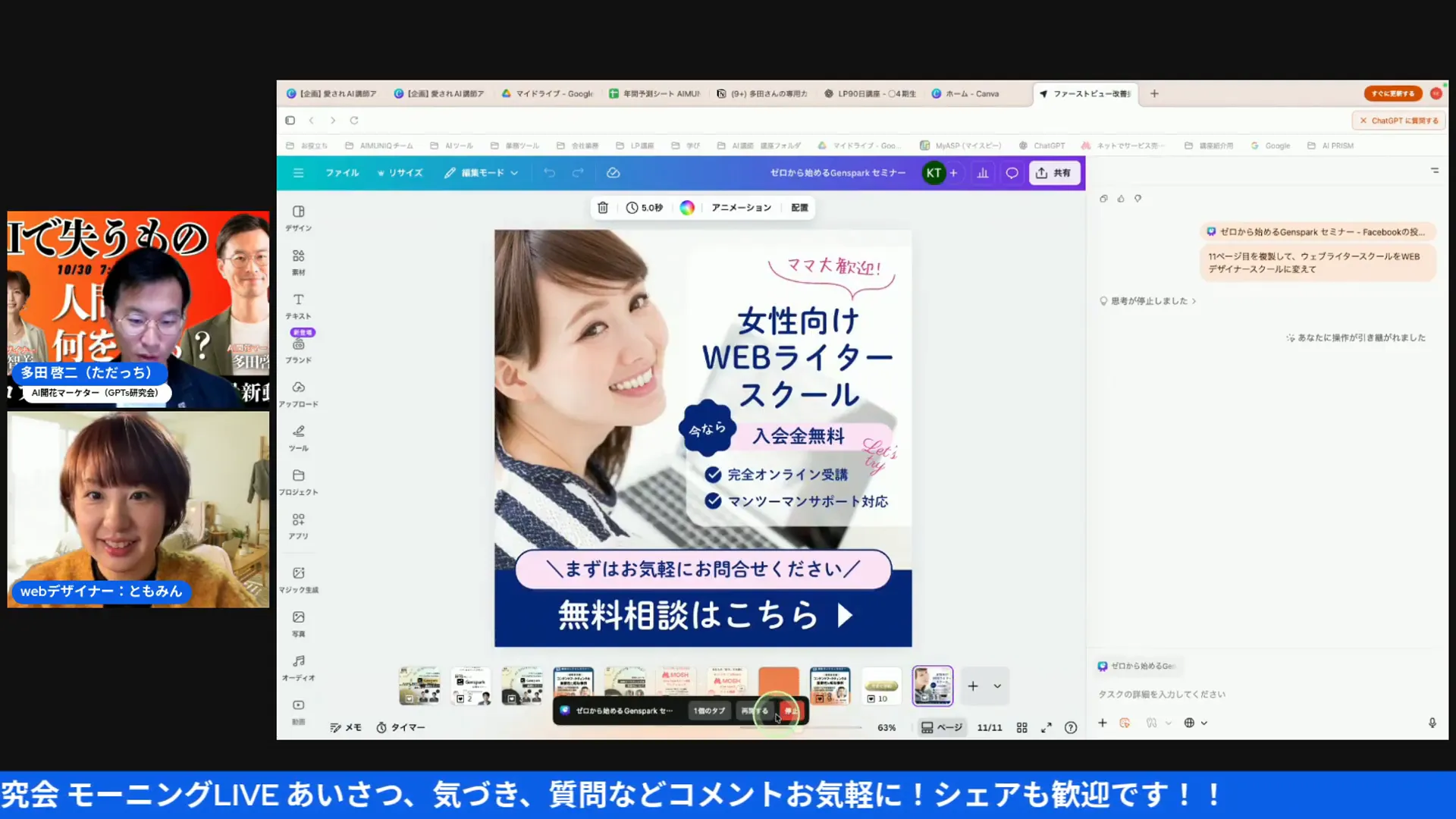
Task: Expand the page add options chevron
Action: click(x=997, y=686)
